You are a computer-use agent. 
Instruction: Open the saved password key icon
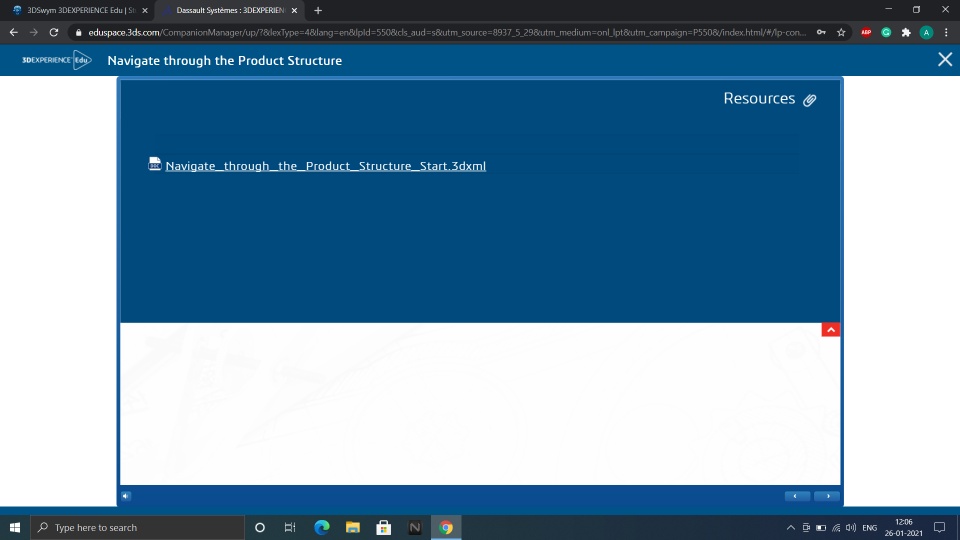click(821, 32)
